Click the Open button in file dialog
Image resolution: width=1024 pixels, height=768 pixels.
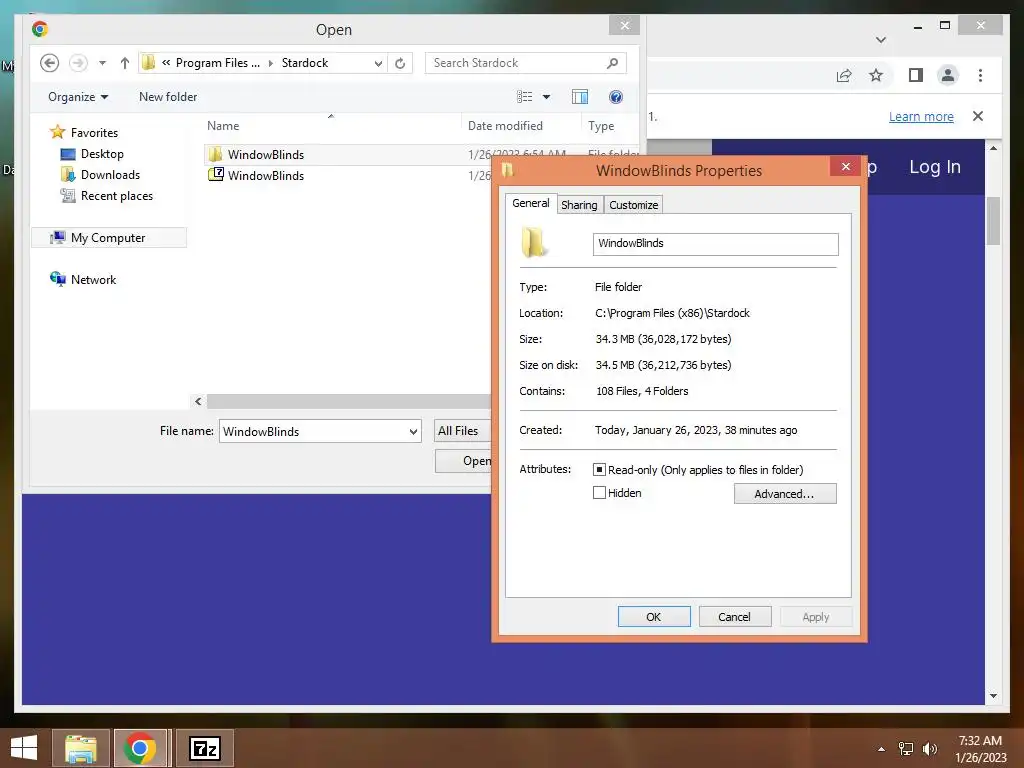click(x=464, y=461)
